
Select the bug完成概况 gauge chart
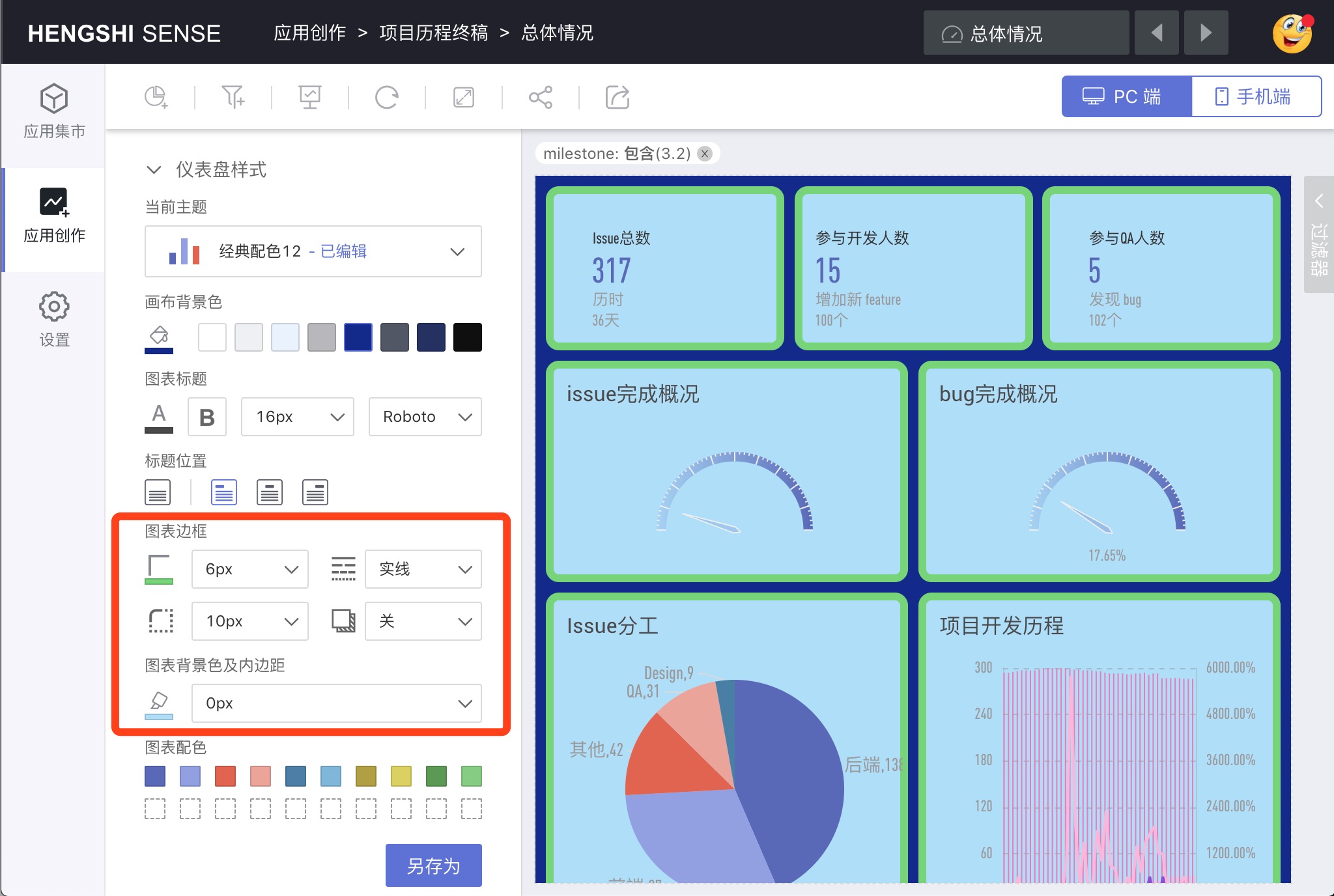pos(1100,471)
